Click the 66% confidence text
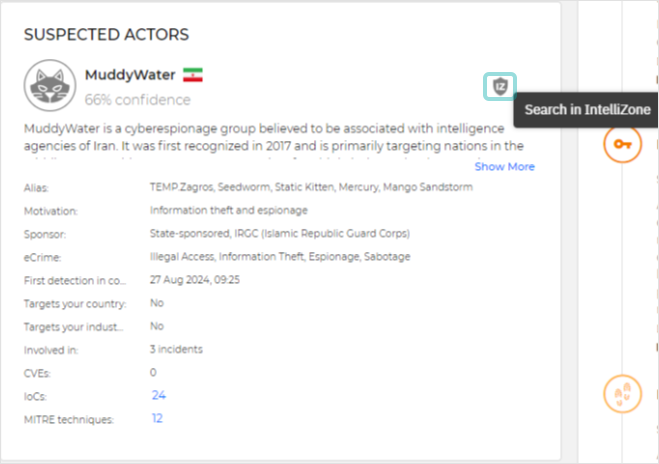Image resolution: width=659 pixels, height=464 pixels. pyautogui.click(x=137, y=100)
